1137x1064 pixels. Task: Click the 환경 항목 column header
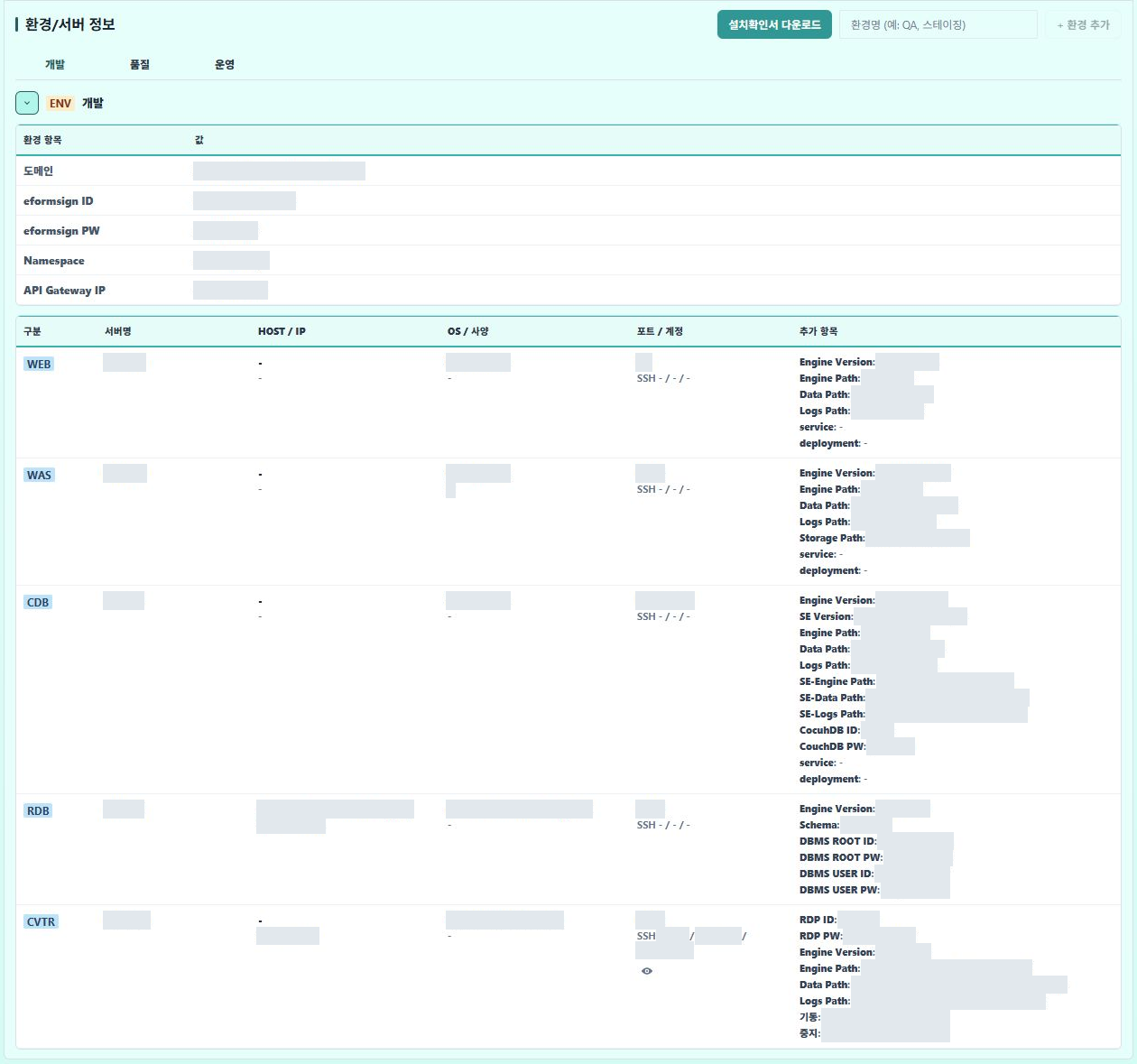click(x=42, y=140)
